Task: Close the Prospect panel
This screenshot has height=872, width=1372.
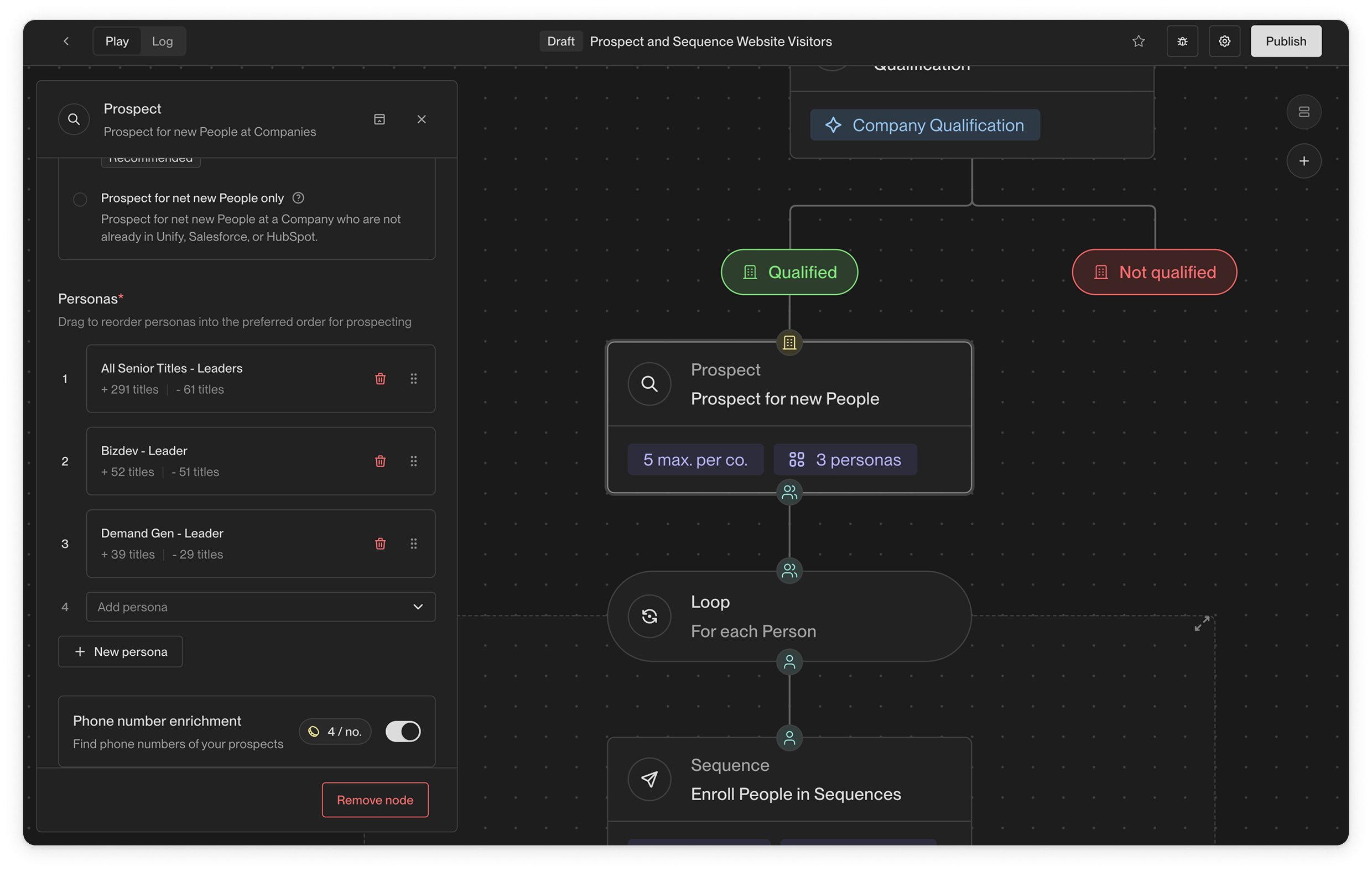Action: pos(422,119)
